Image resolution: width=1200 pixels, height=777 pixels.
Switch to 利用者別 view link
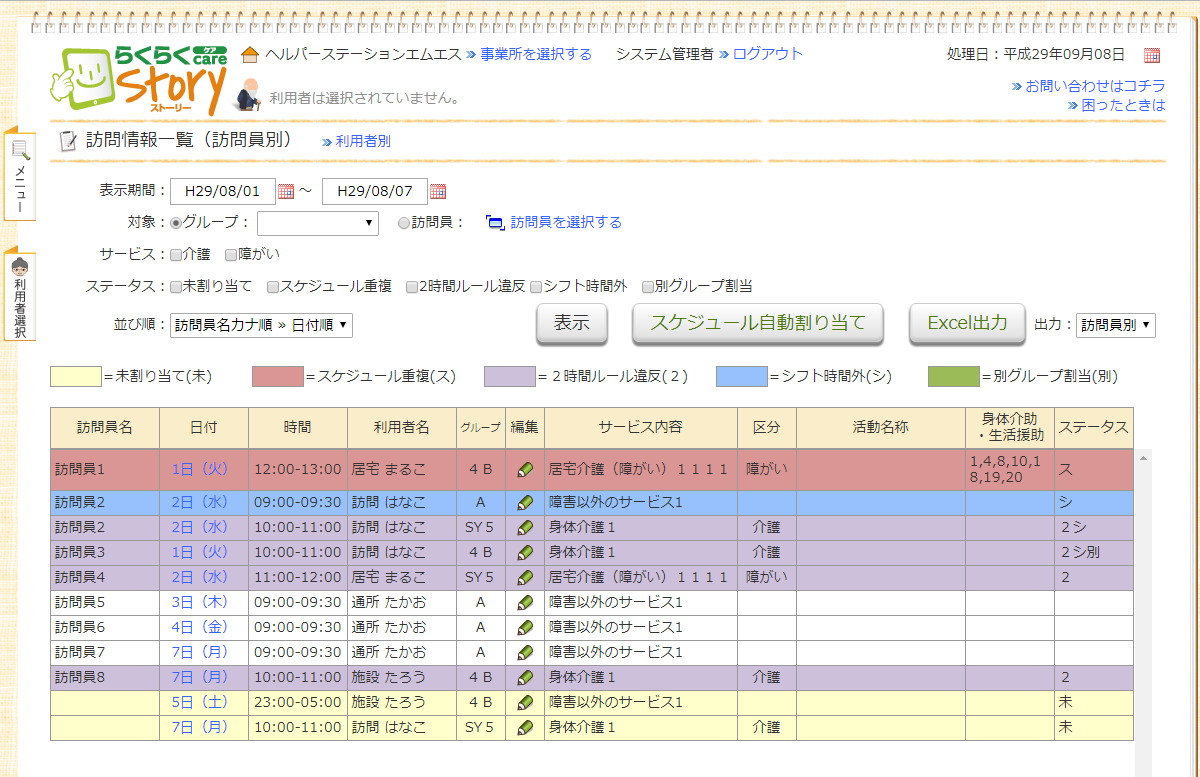pyautogui.click(x=363, y=142)
